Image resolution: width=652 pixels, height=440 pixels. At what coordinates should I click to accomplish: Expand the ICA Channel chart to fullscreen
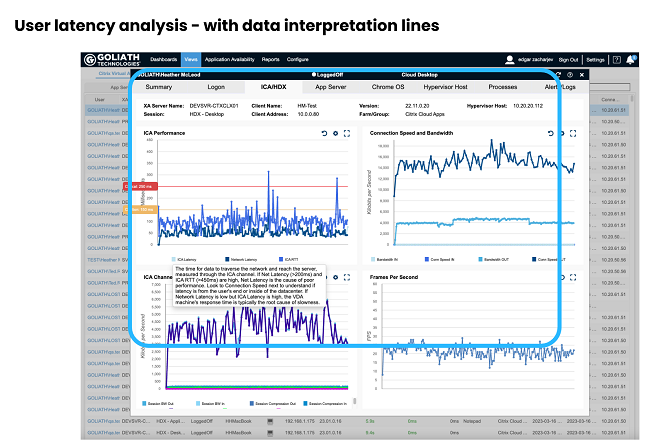pos(347,277)
